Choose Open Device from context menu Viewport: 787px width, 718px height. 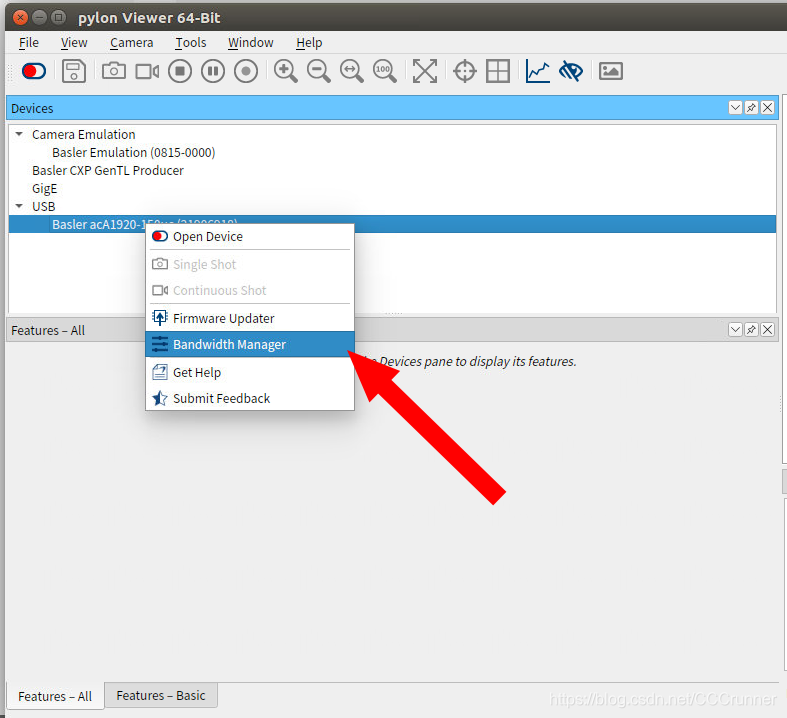(x=249, y=236)
